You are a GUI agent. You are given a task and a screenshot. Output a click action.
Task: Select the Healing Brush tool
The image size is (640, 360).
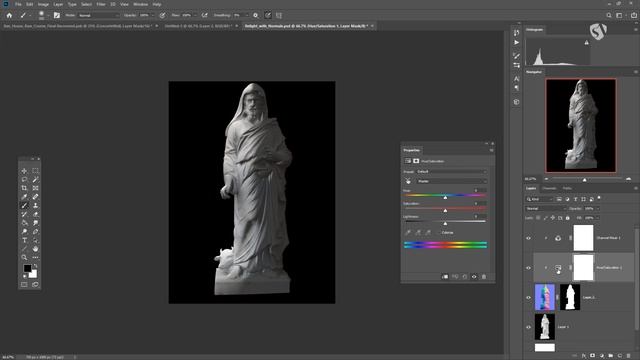[36, 197]
